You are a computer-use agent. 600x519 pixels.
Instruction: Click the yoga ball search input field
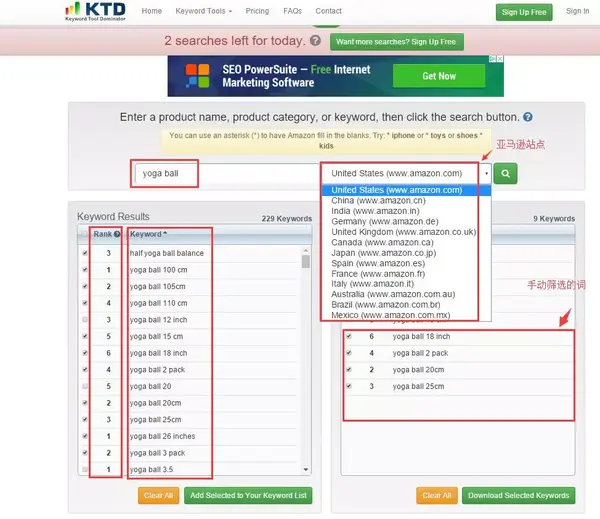point(228,173)
